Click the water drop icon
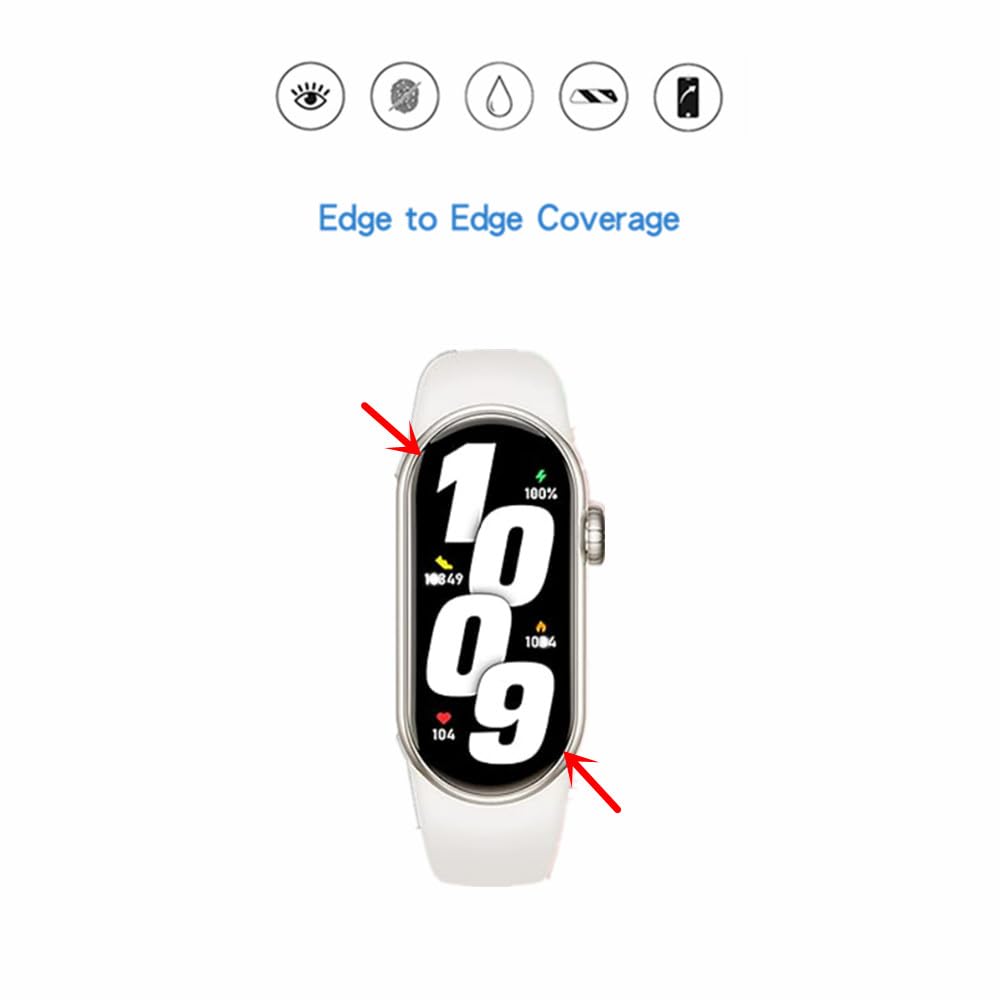Screen dimensions: 1000x1000 [499, 96]
